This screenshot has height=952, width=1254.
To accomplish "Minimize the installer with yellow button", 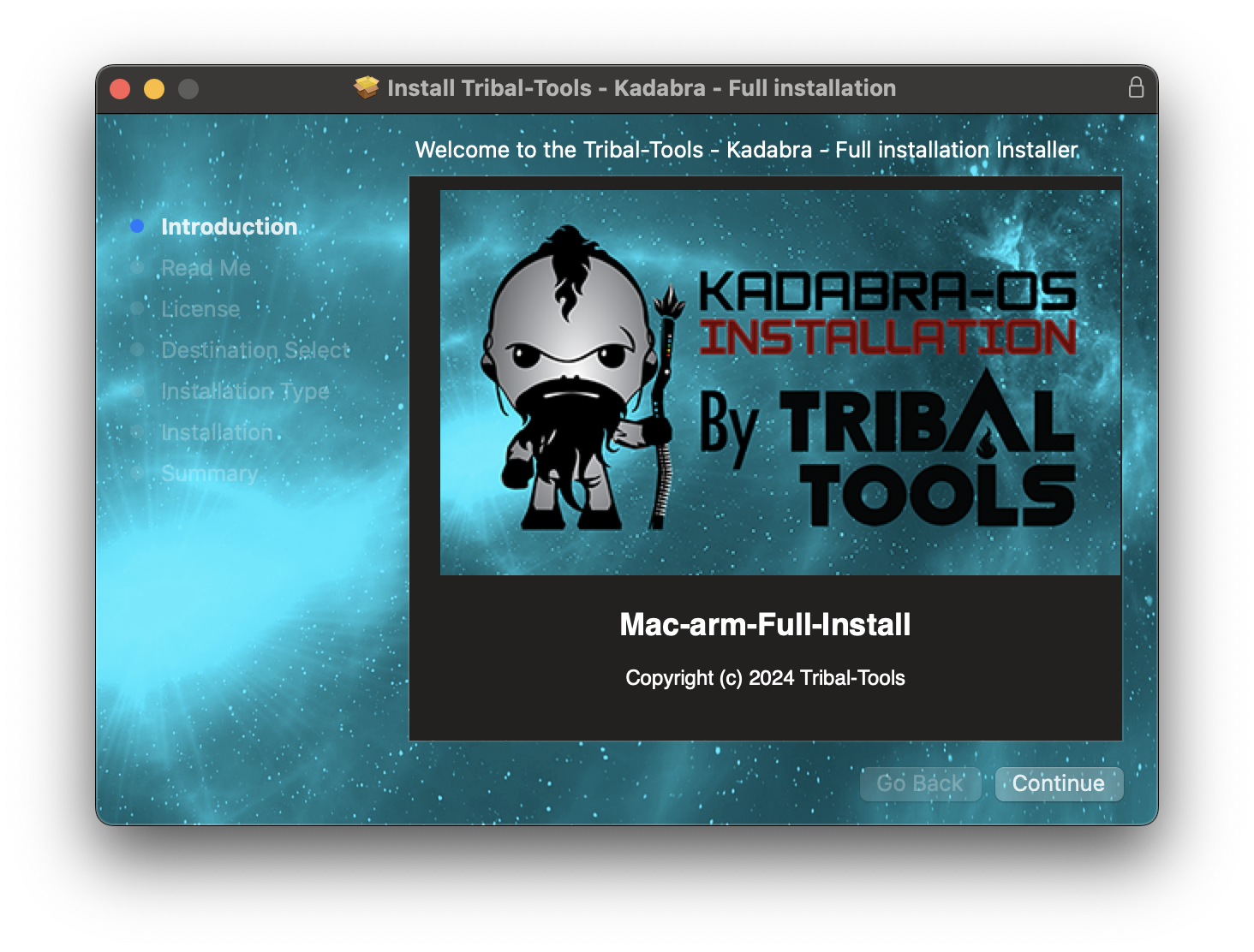I will click(x=154, y=89).
